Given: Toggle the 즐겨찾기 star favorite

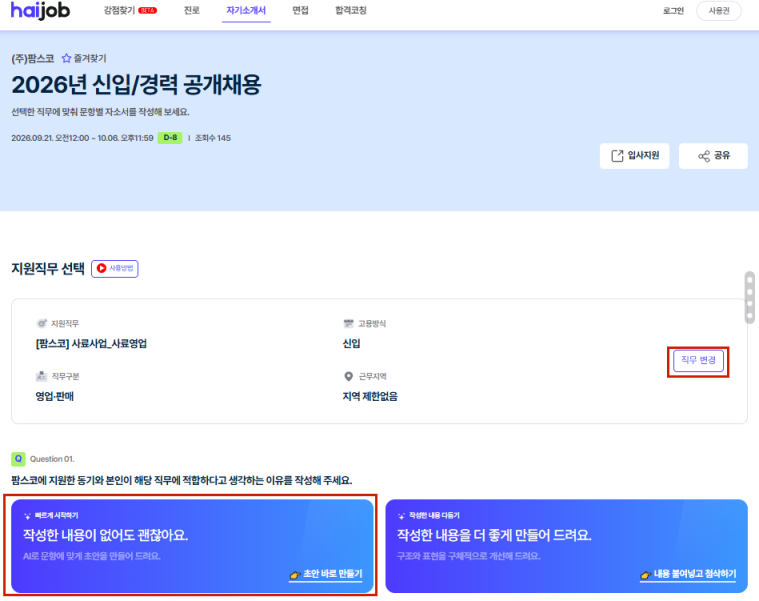Looking at the screenshot, I should click(66, 59).
